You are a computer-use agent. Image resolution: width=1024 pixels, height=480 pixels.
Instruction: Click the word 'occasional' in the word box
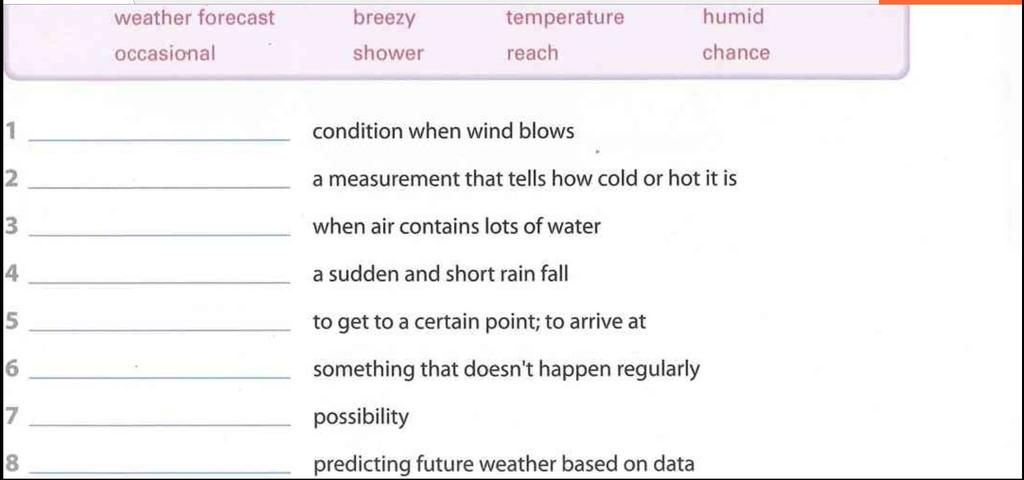165,54
